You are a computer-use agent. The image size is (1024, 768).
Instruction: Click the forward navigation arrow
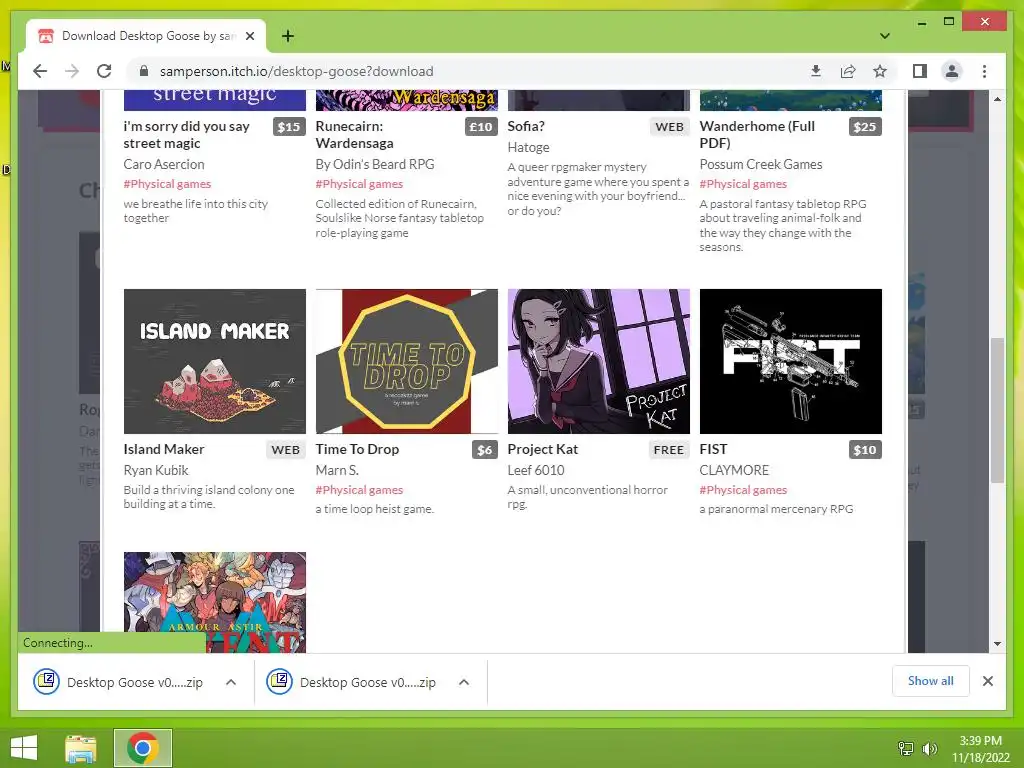[72, 71]
